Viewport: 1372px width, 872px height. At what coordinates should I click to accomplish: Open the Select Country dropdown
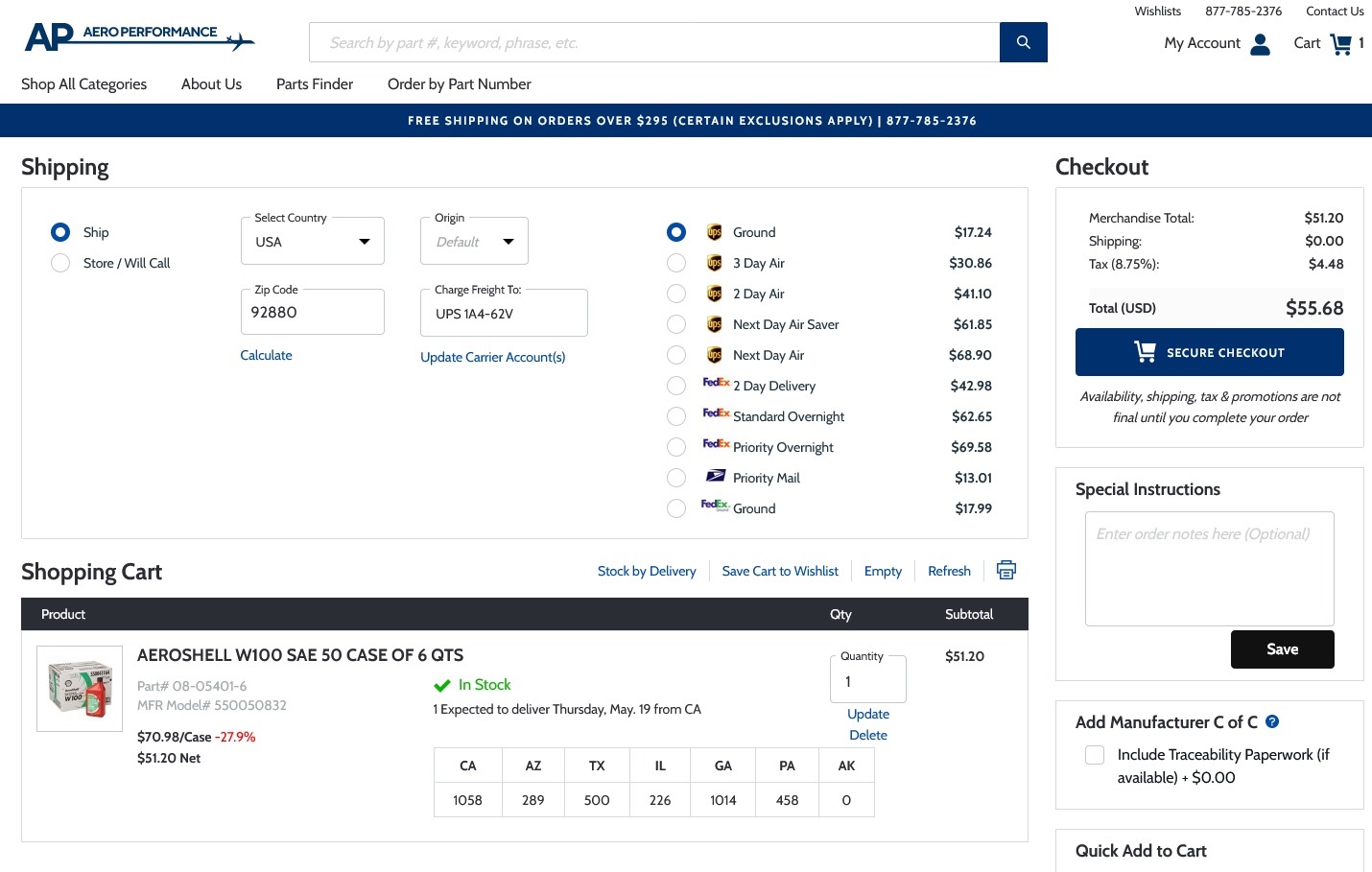pyautogui.click(x=313, y=242)
